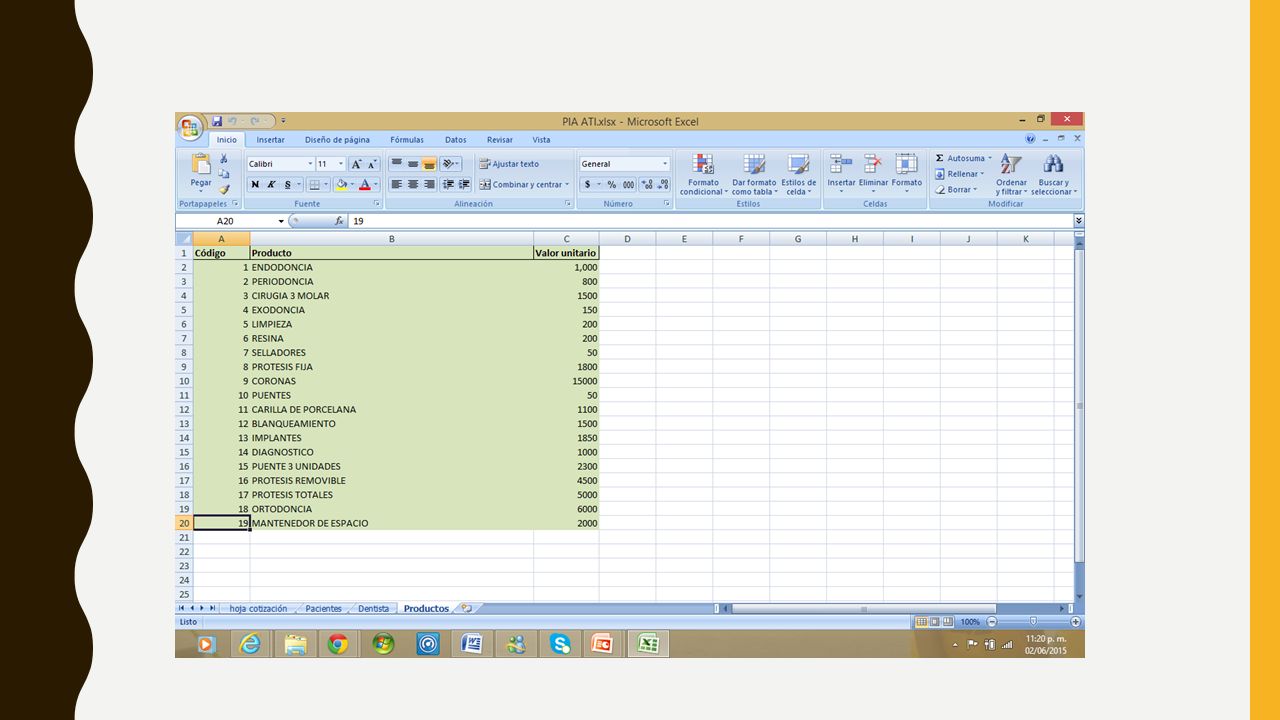Click the Cut scissors icon

(x=224, y=159)
